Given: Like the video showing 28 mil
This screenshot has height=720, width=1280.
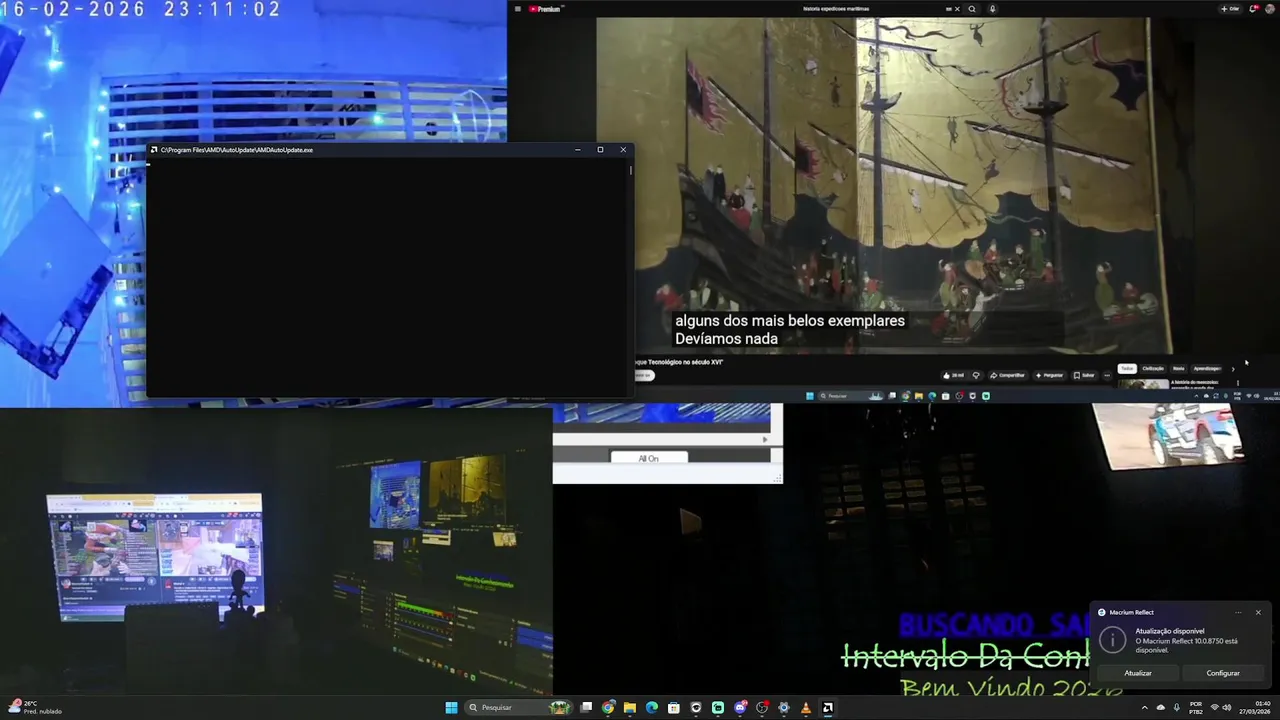Looking at the screenshot, I should coord(954,375).
